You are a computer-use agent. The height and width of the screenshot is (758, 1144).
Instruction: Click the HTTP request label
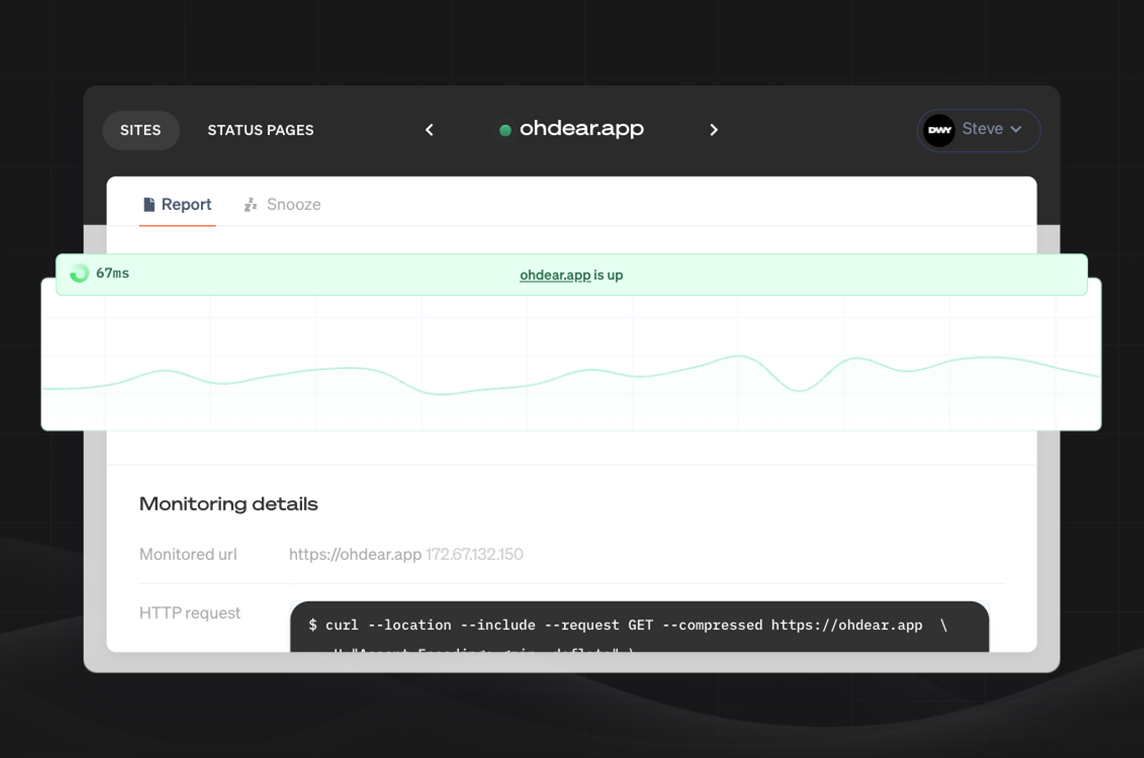190,613
